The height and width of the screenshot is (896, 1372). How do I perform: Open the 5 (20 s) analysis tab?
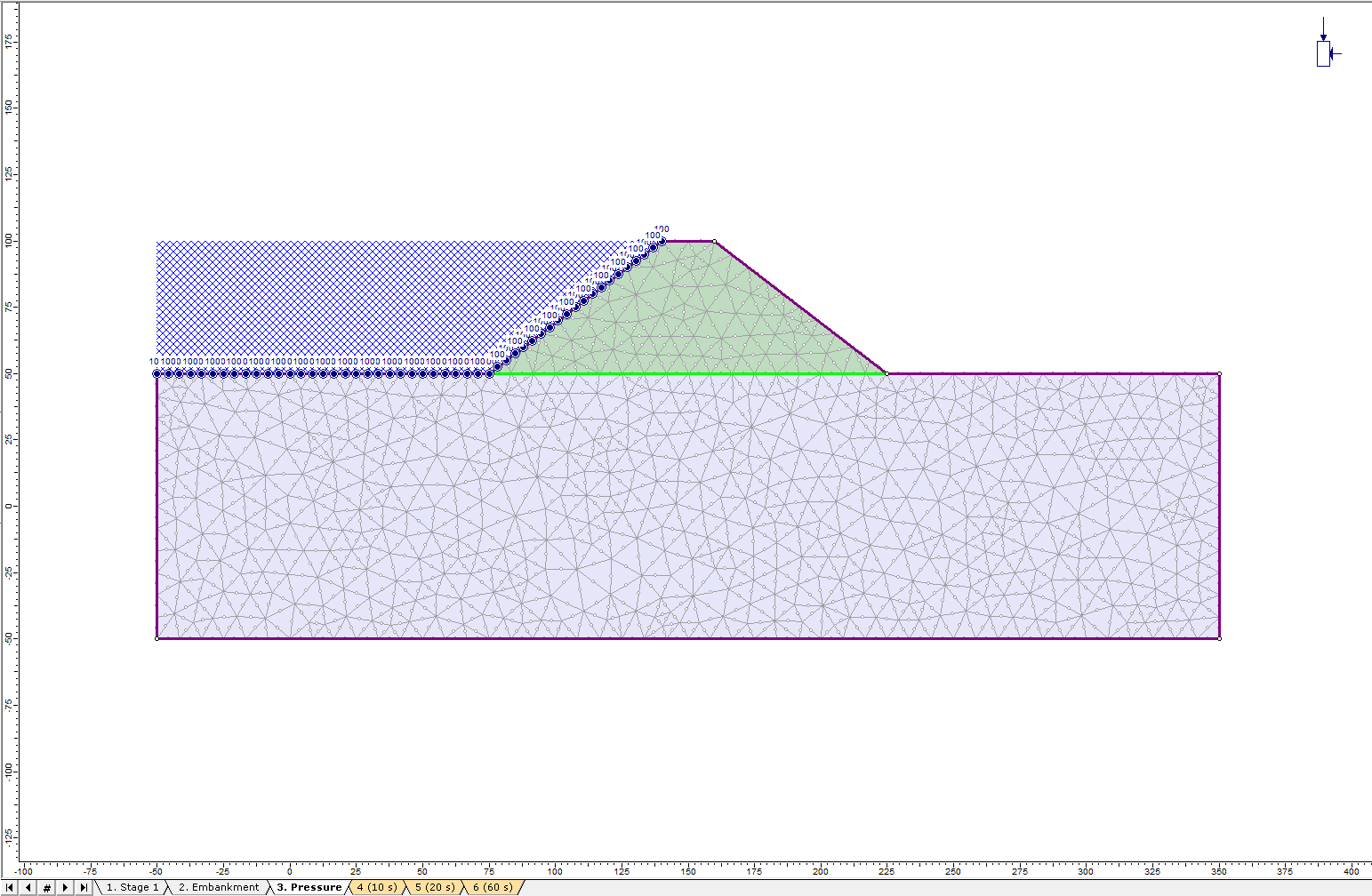(x=434, y=886)
